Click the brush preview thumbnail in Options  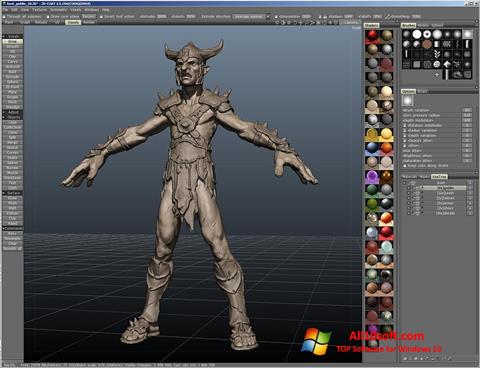(x=407, y=101)
